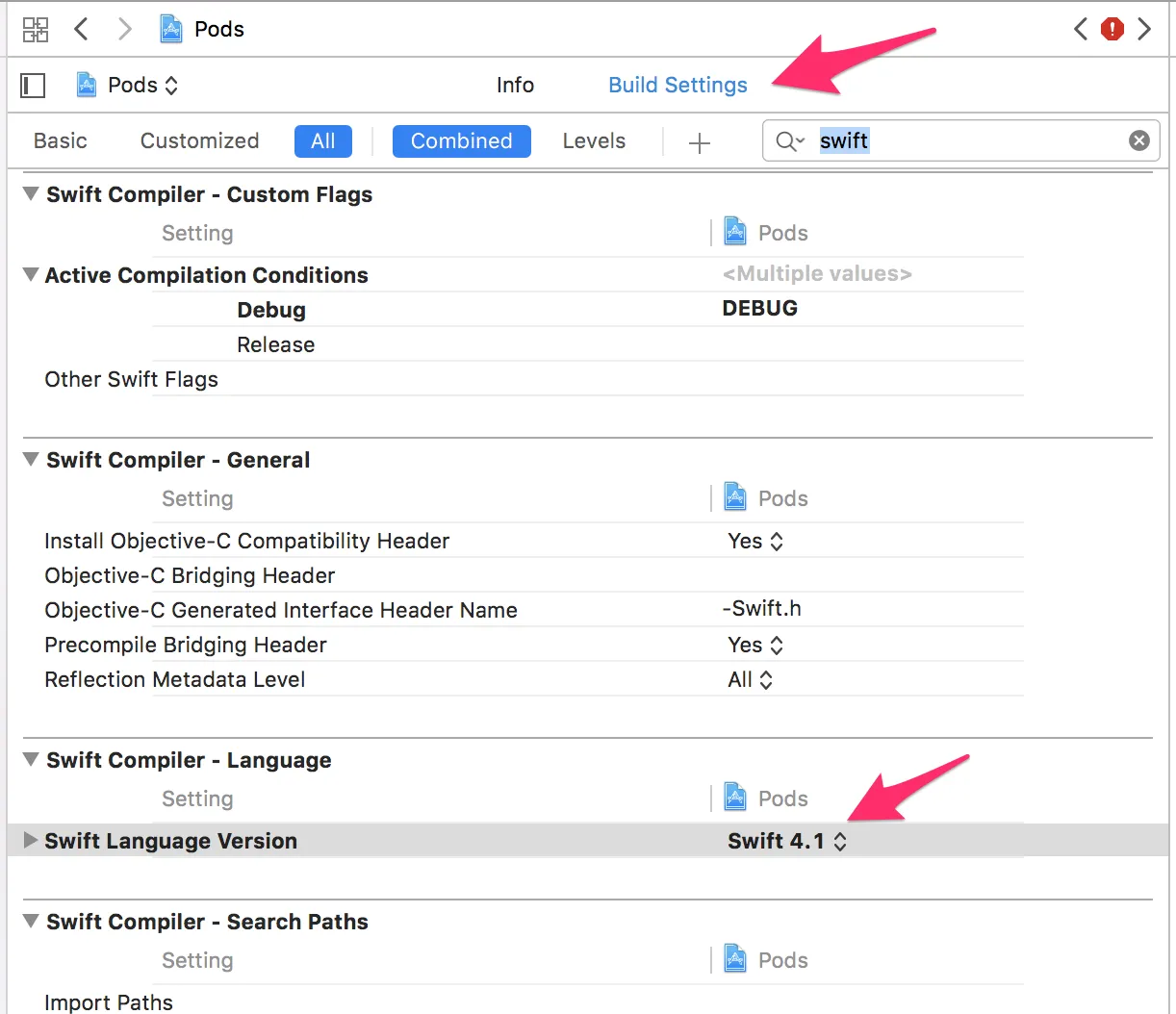This screenshot has height=1014, width=1176.
Task: Open the Pods target selector dropdown
Action: (x=128, y=85)
